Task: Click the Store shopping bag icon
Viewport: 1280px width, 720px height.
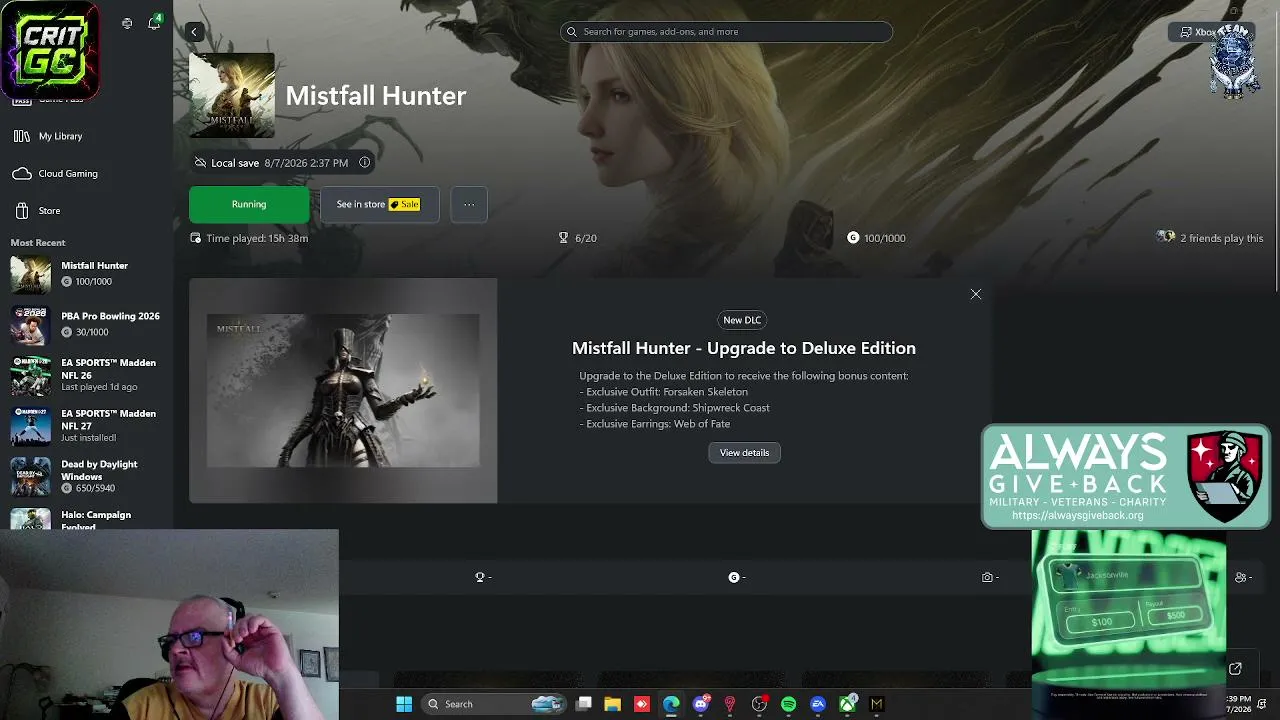Action: pyautogui.click(x=22, y=211)
